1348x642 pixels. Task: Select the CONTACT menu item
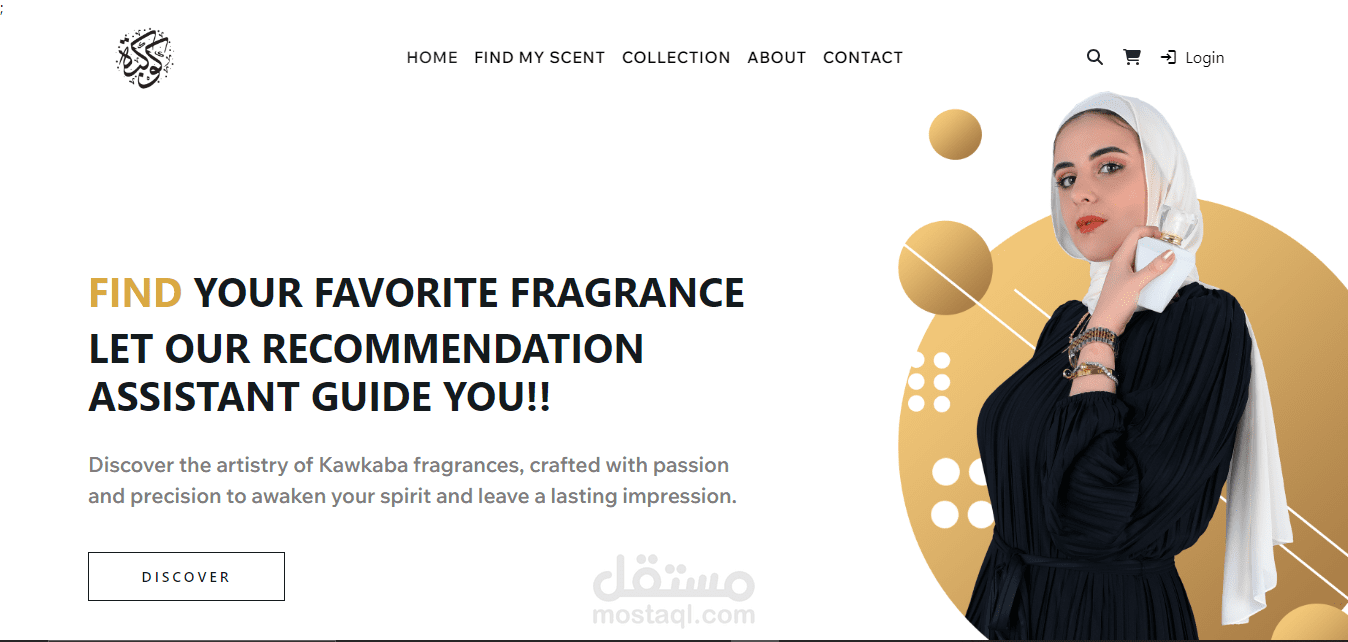click(863, 58)
